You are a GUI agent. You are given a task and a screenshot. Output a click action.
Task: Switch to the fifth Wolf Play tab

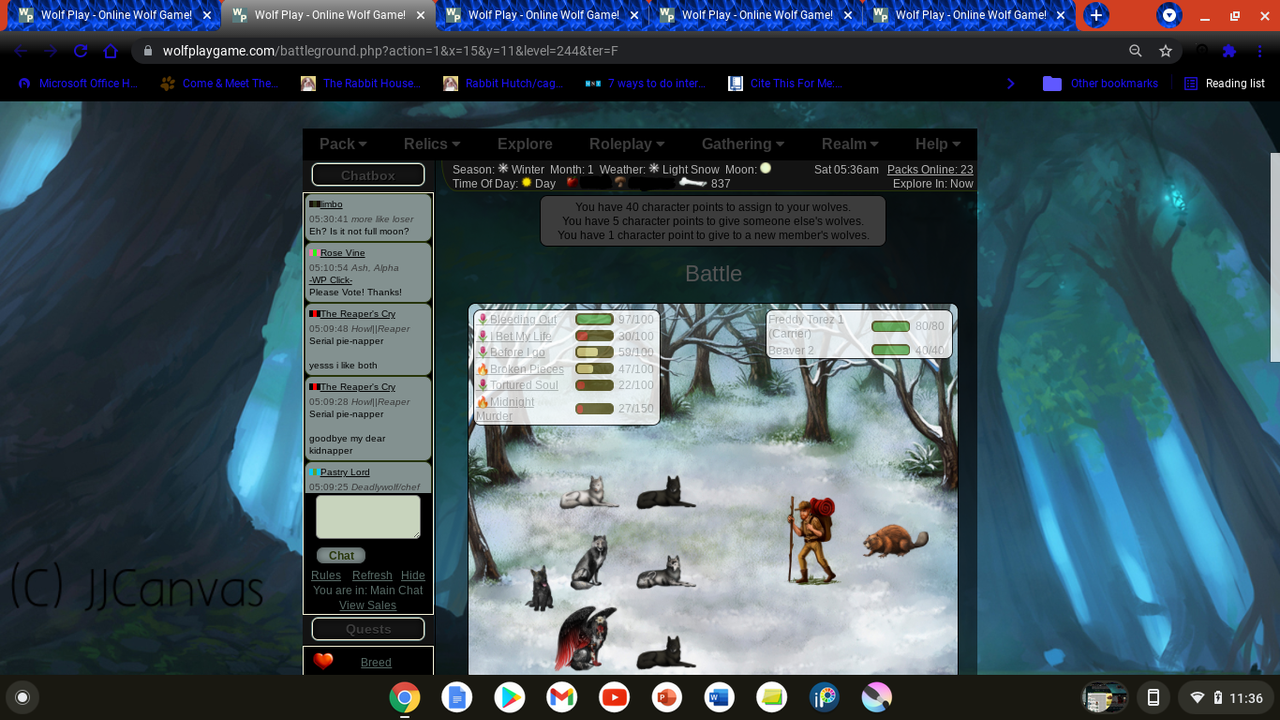pos(970,15)
